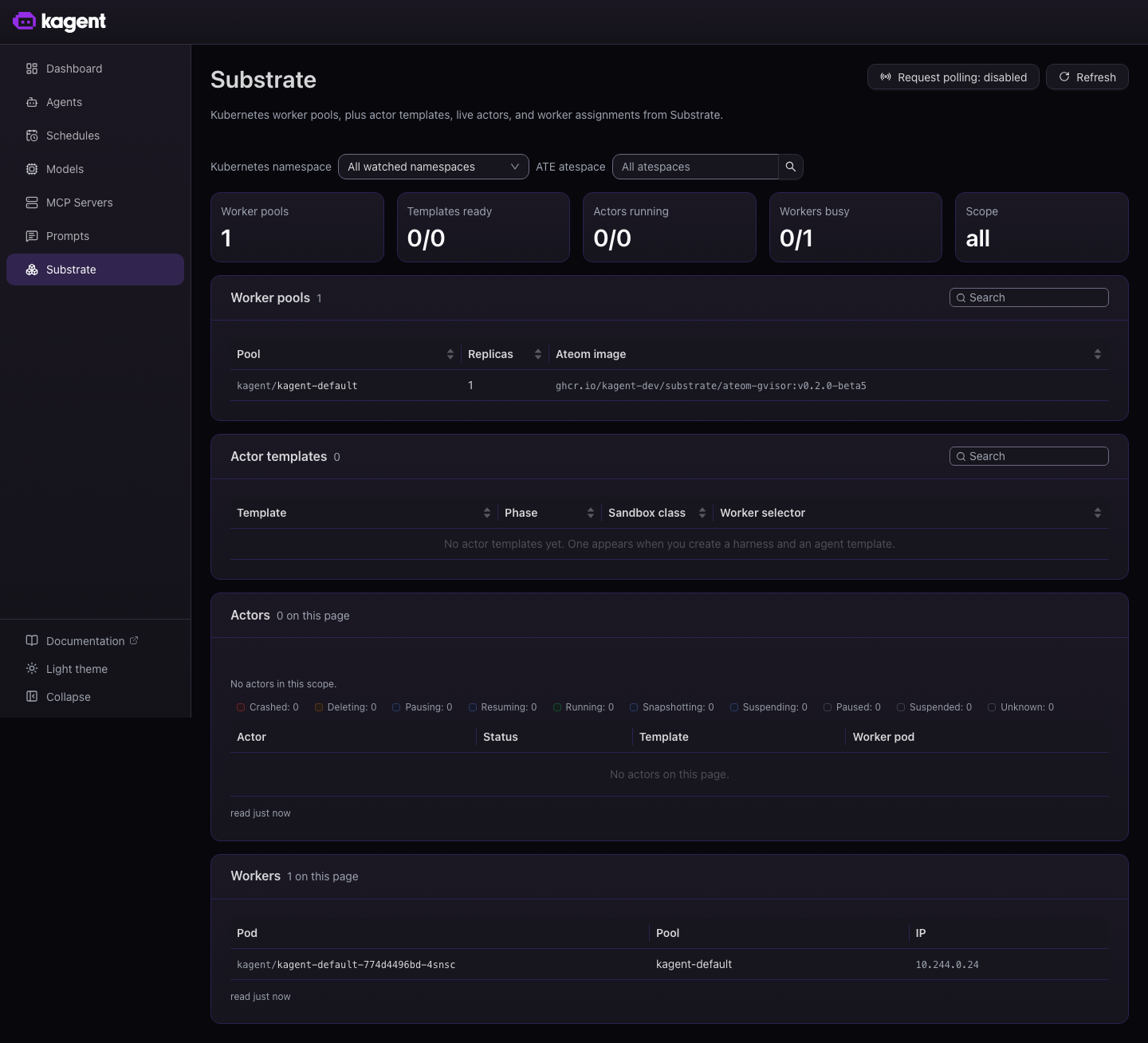Click the worker IP 10.244.0.24
The height and width of the screenshot is (1043, 1148).
pos(947,965)
